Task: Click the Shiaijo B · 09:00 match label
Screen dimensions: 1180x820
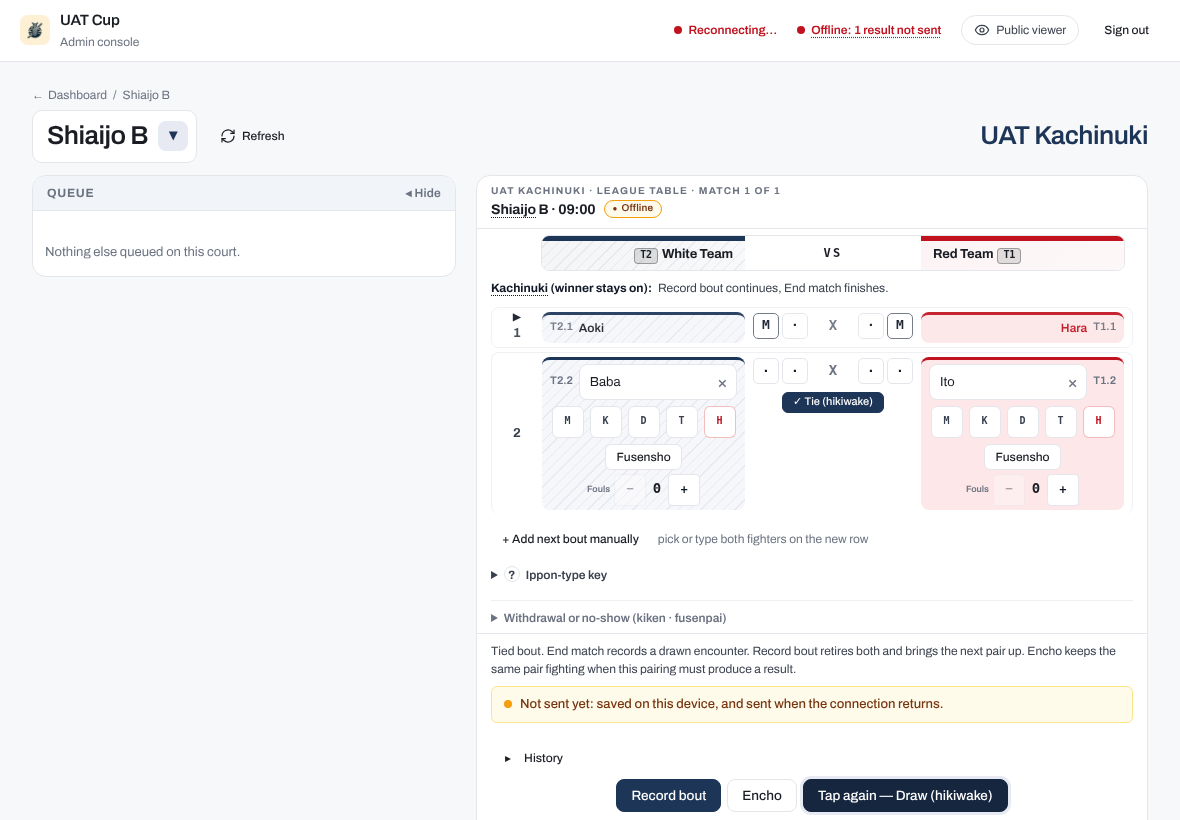Action: [543, 210]
